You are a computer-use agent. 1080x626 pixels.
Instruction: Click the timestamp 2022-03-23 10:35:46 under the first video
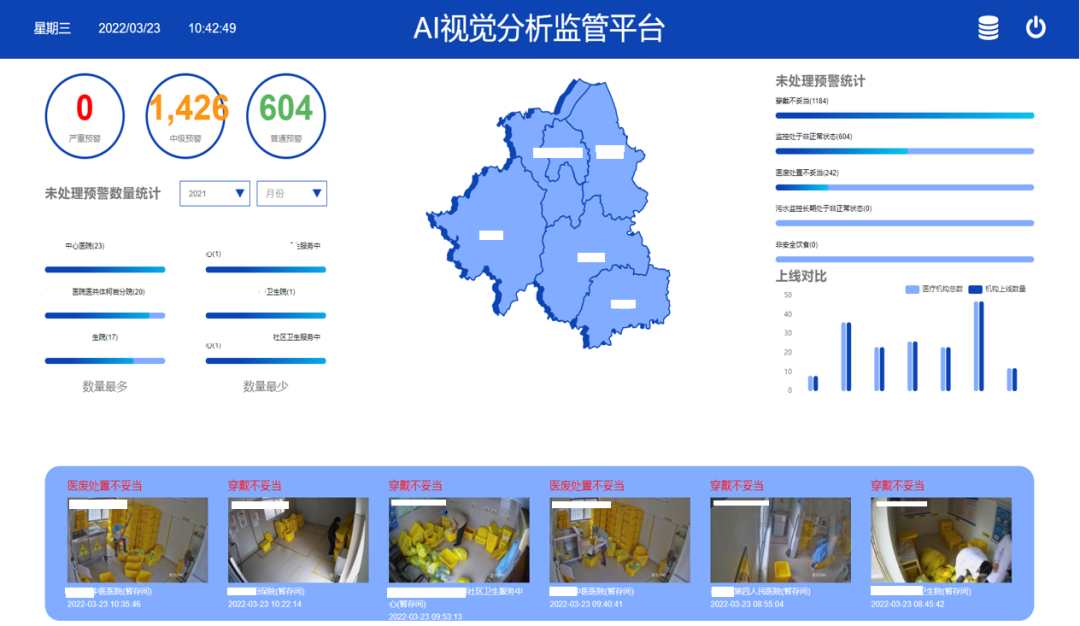[x=105, y=604]
